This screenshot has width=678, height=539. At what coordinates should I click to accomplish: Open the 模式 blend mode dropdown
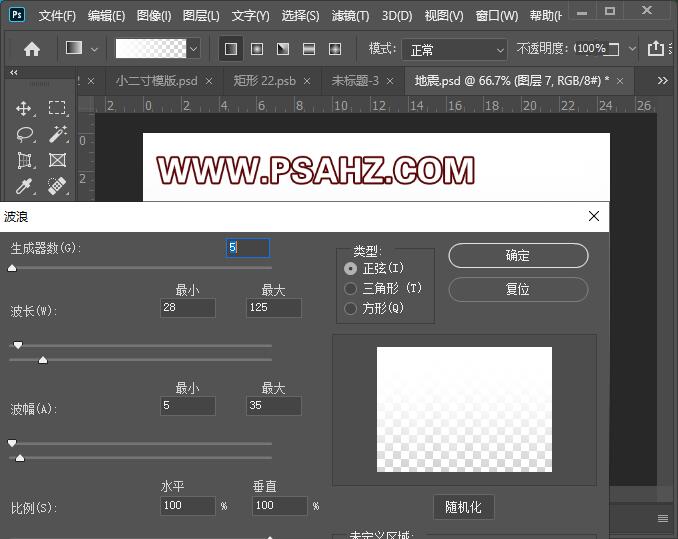tap(454, 50)
